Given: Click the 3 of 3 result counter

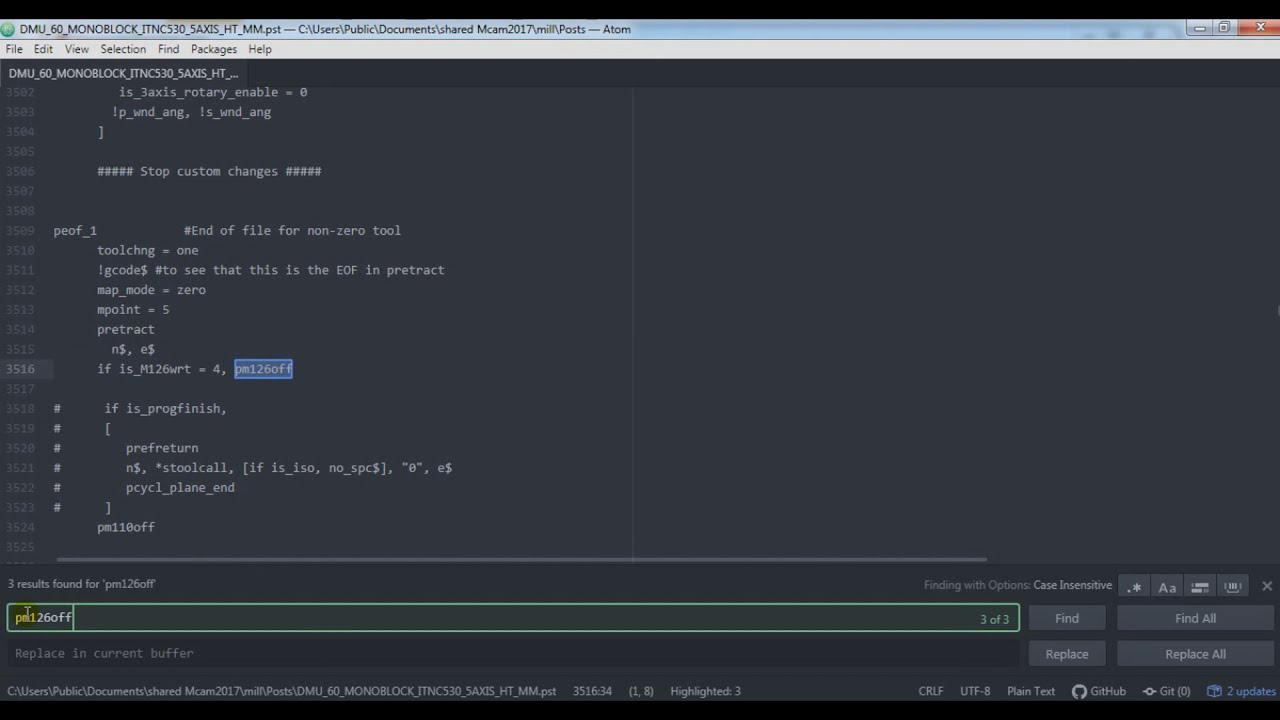Looking at the screenshot, I should [x=994, y=619].
